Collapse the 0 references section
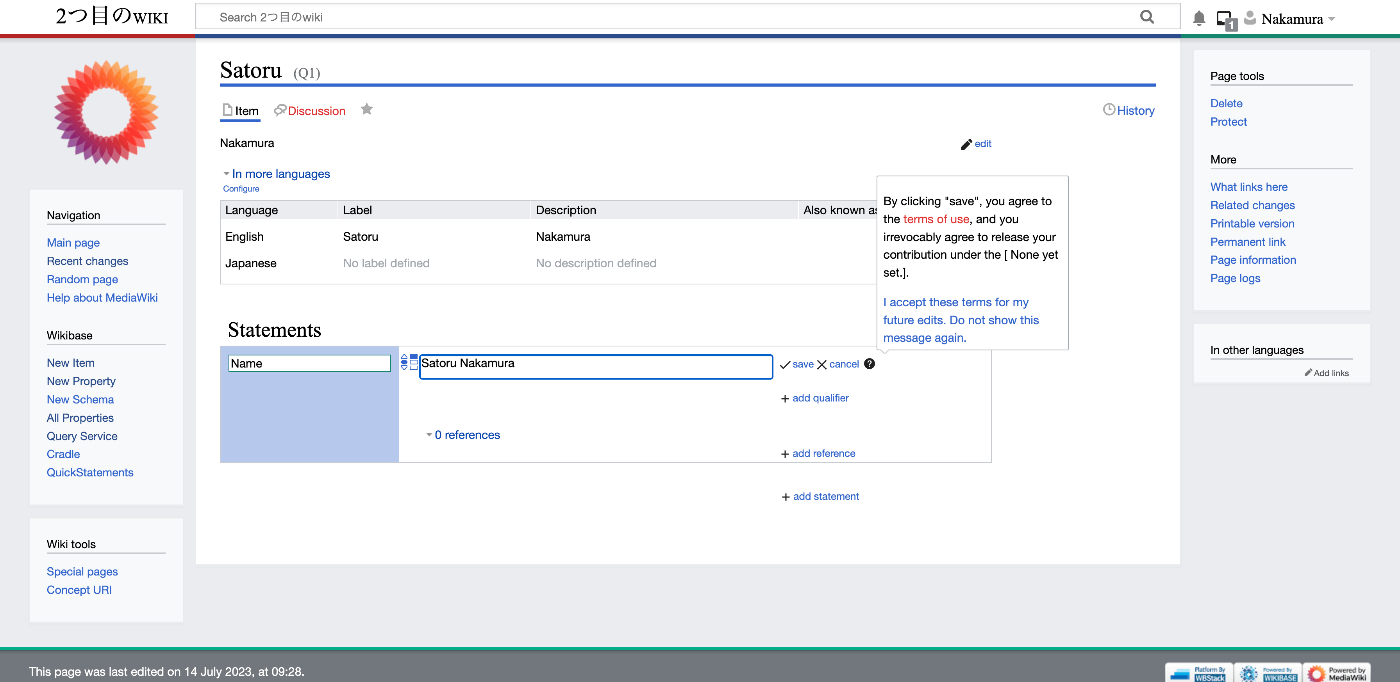 [x=462, y=434]
